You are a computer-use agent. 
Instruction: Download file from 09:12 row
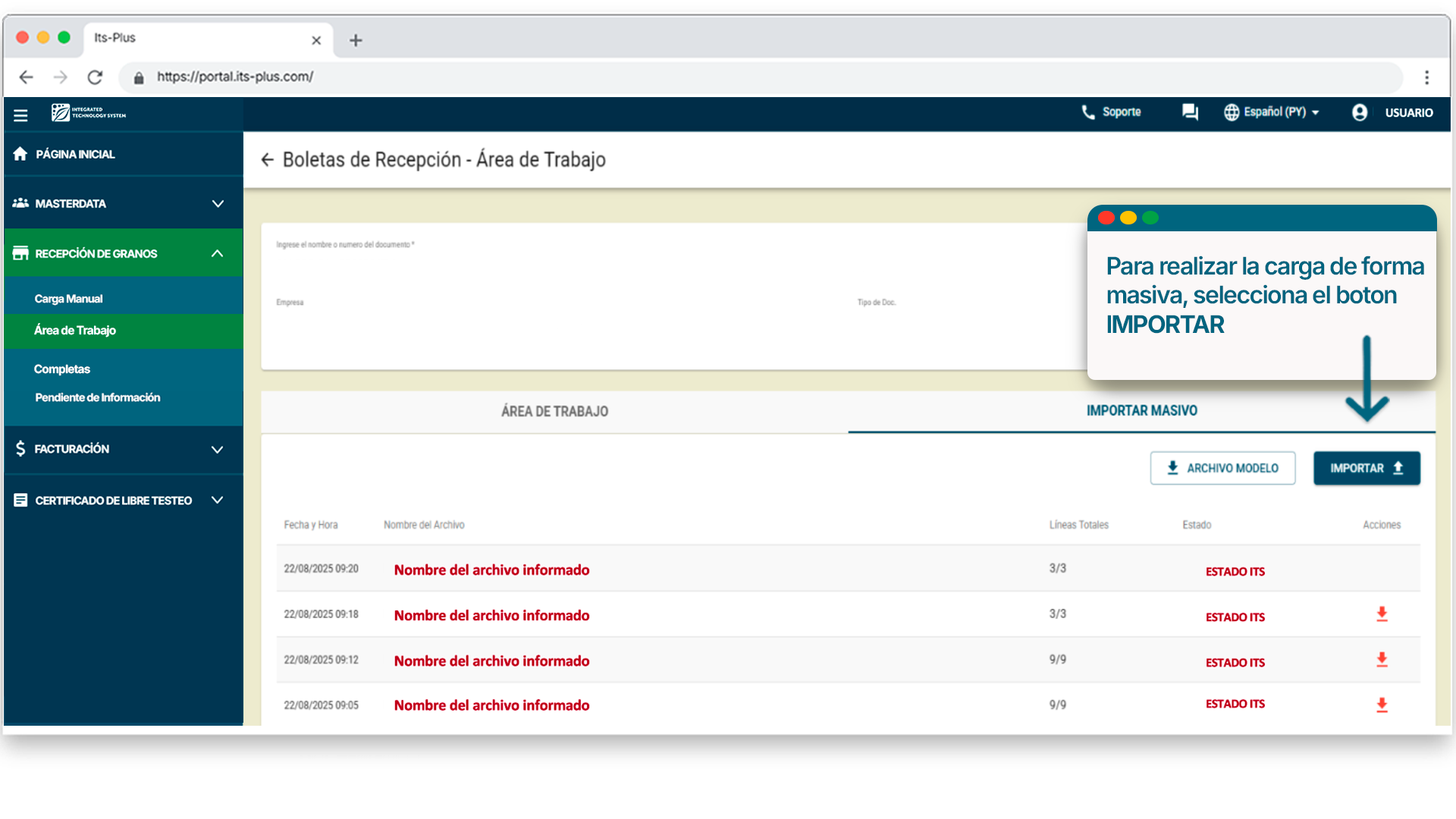[x=1382, y=660]
